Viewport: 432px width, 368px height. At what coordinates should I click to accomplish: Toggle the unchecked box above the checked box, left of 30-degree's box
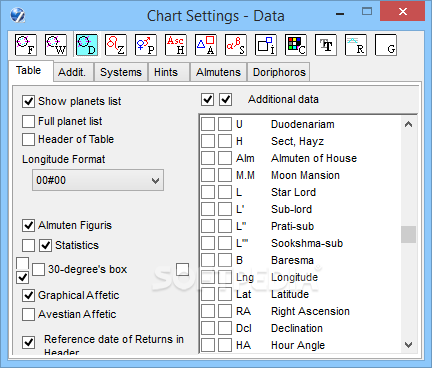22,263
